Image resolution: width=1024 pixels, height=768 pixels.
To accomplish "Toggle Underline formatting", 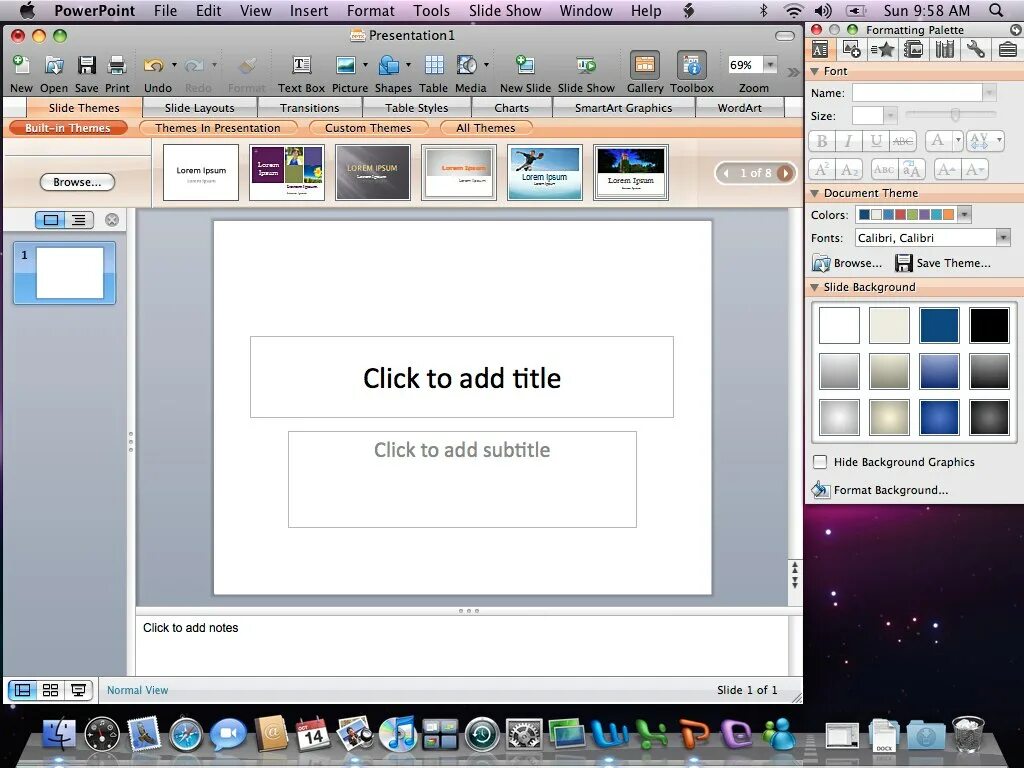I will point(876,140).
